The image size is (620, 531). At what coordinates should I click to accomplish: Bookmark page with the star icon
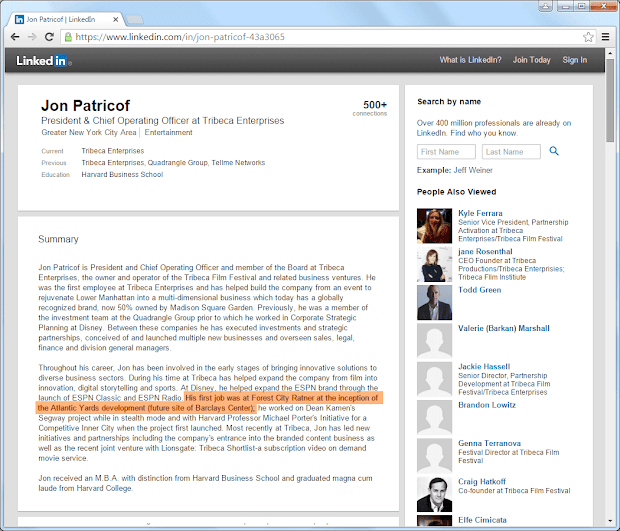click(x=588, y=37)
